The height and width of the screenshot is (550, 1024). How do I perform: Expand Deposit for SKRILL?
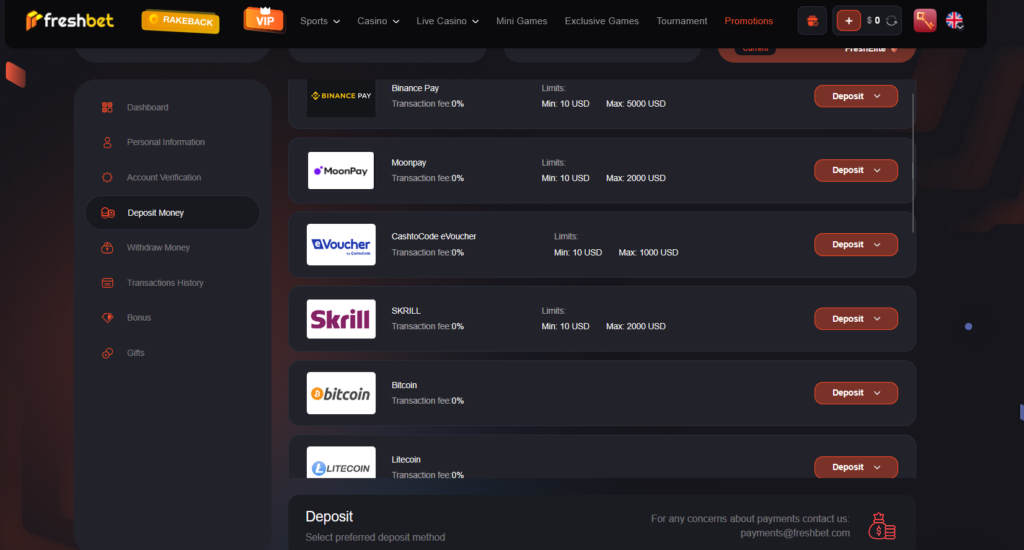pyautogui.click(x=856, y=319)
